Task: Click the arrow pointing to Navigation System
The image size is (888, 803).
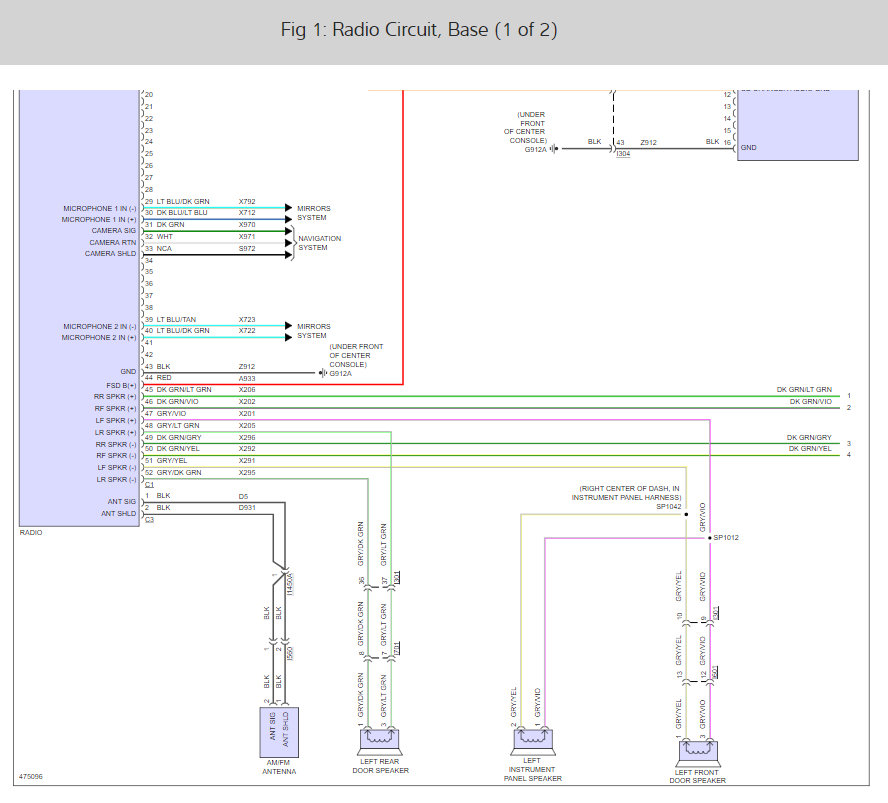Action: click(x=289, y=243)
